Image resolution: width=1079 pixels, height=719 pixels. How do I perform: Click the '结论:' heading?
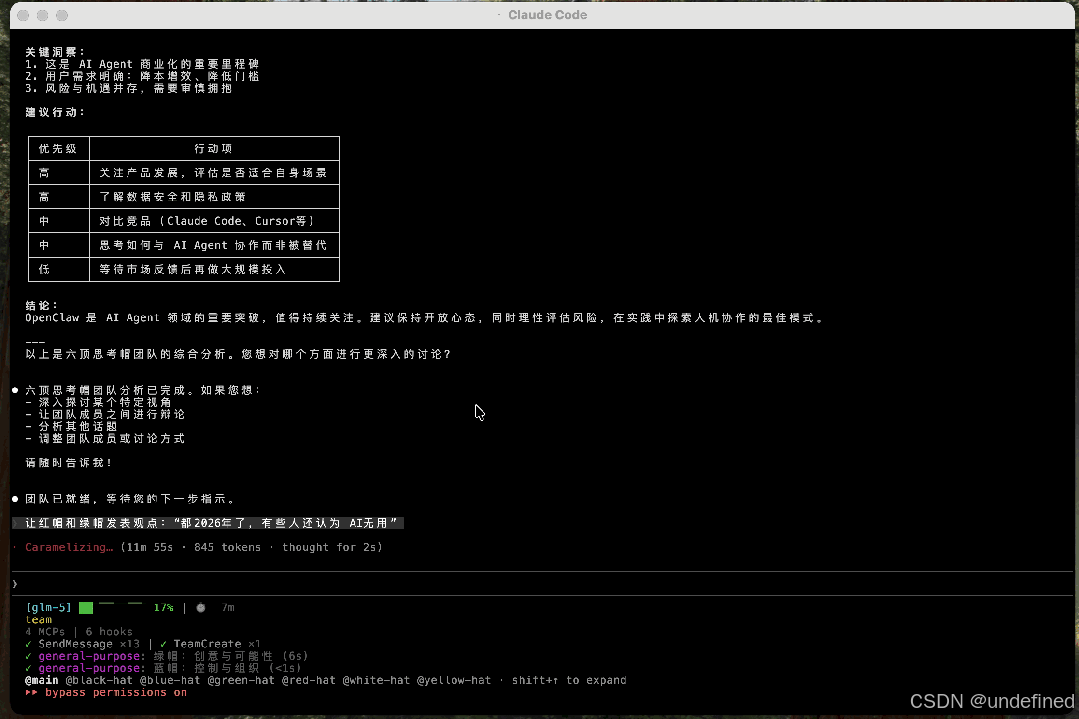tap(42, 305)
